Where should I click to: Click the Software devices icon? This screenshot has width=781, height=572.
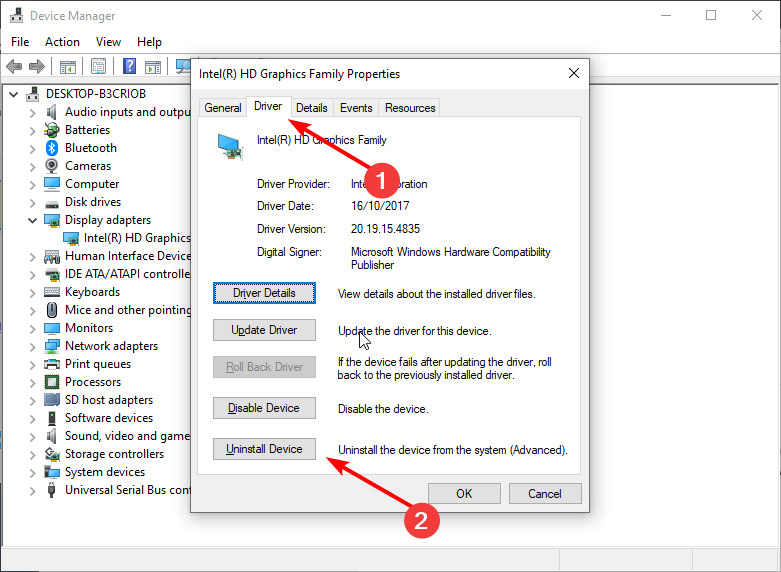(52, 418)
